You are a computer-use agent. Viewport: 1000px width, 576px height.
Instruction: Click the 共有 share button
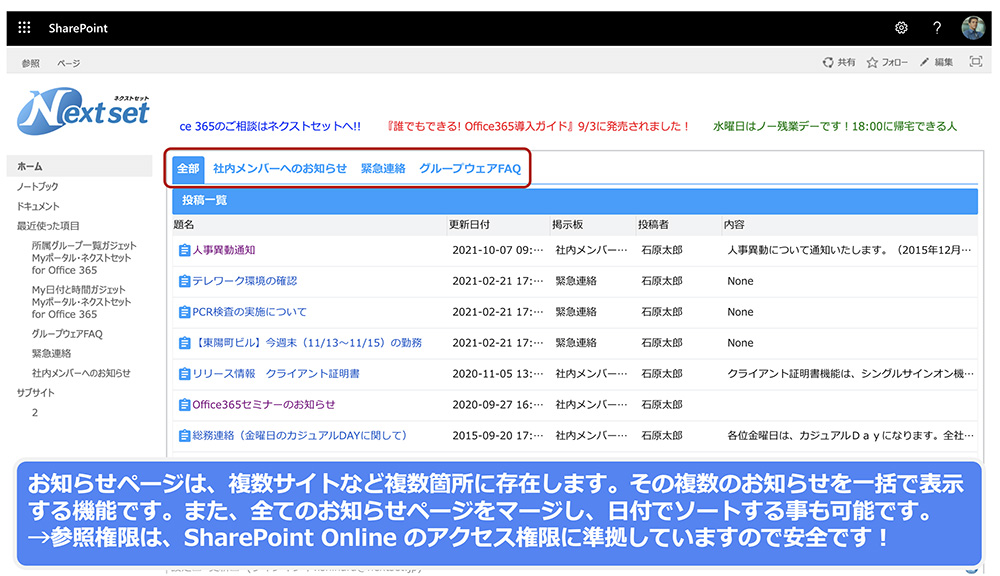839,62
